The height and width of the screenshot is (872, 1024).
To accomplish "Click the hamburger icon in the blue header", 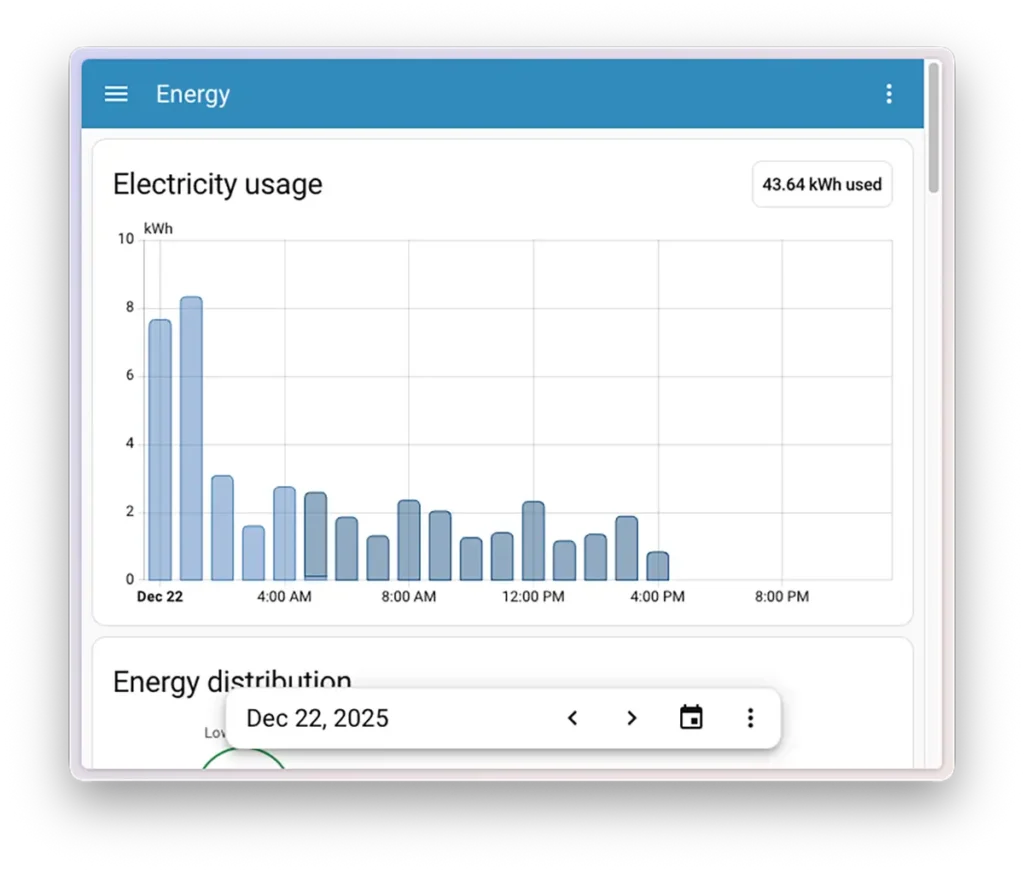I will click(116, 93).
